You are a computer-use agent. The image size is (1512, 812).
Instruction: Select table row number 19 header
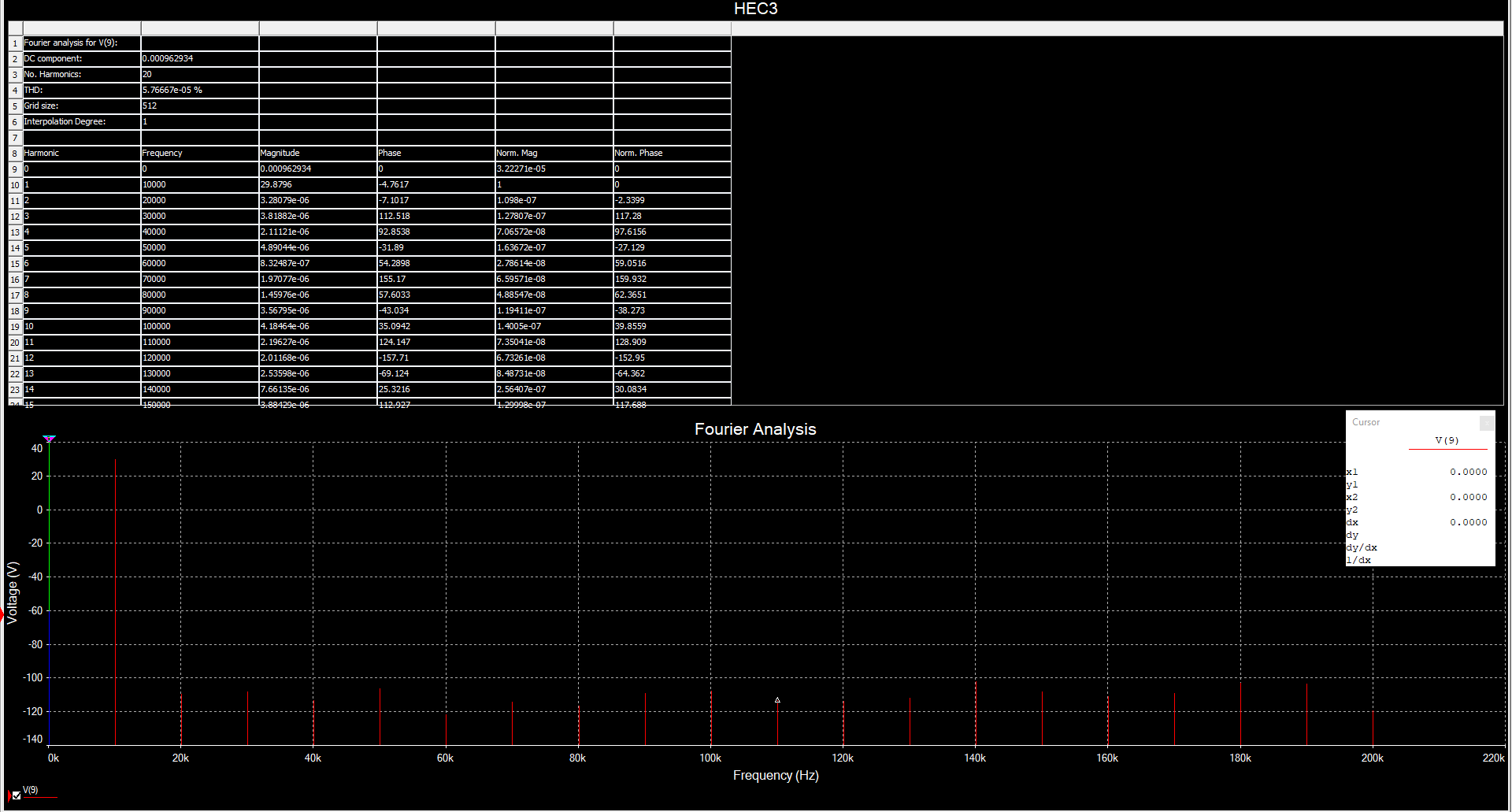(x=15, y=327)
